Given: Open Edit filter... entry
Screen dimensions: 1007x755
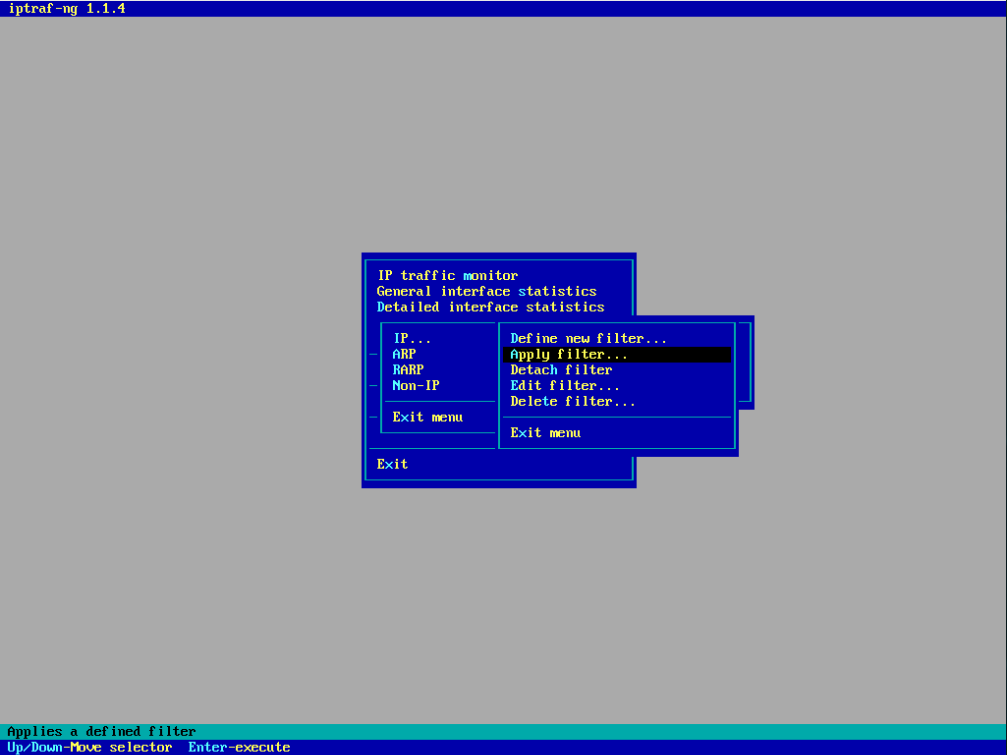Looking at the screenshot, I should [x=565, y=386].
